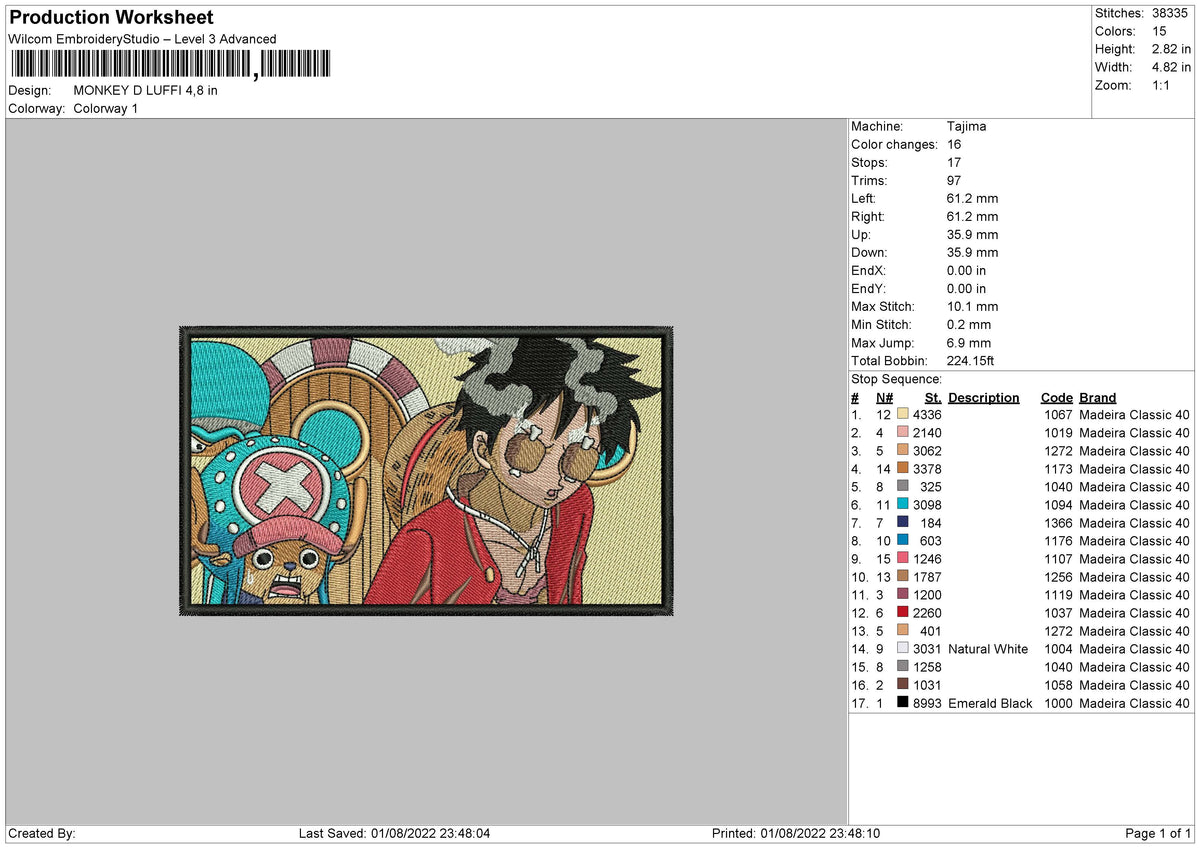Select the Colorway 1 label
The image size is (1200, 848).
pos(105,108)
